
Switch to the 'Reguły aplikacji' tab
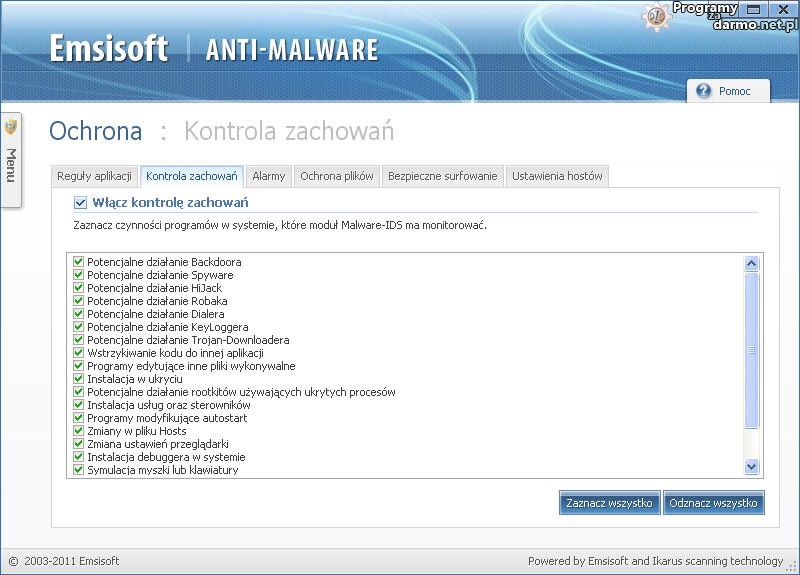(x=95, y=176)
